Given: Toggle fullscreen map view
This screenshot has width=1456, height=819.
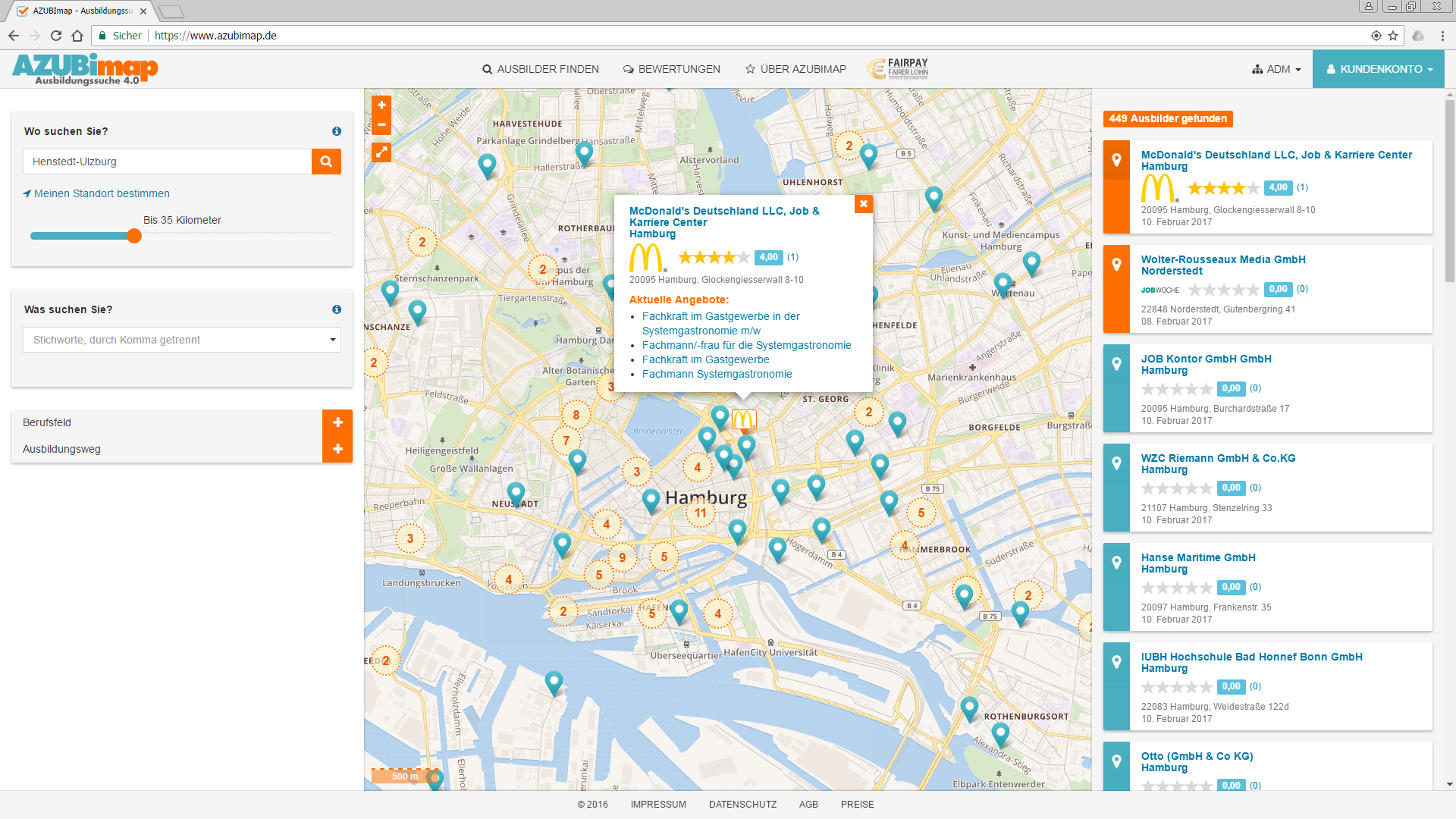Looking at the screenshot, I should pos(381,152).
